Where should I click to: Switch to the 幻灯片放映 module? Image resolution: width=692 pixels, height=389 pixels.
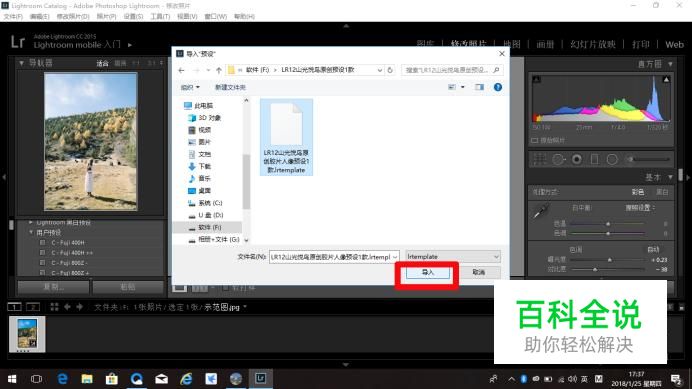593,45
